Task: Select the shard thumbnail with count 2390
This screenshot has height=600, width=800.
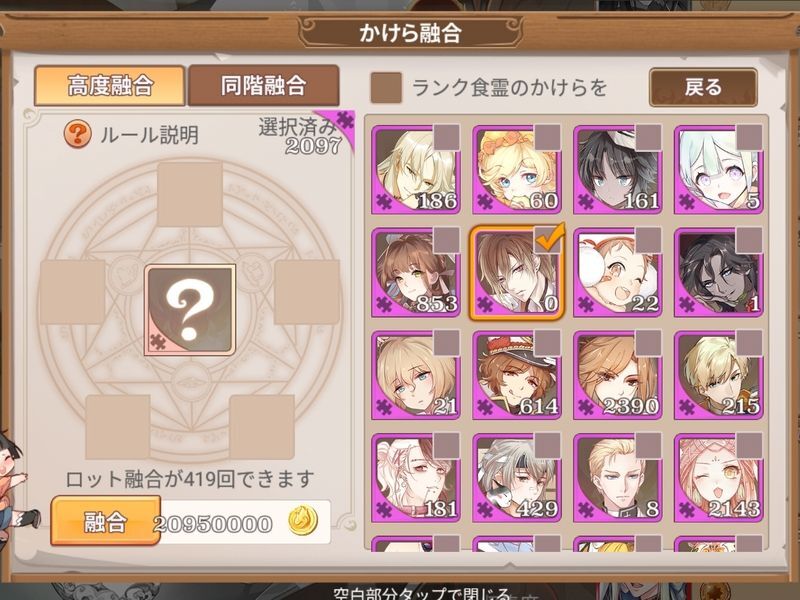Action: (x=618, y=375)
